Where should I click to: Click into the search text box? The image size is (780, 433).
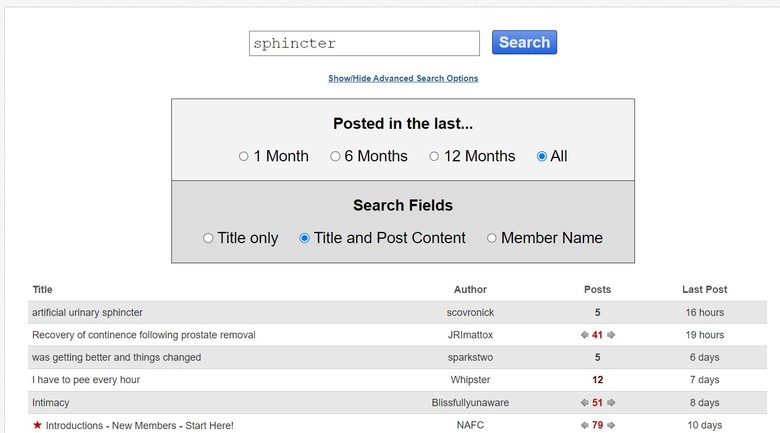click(364, 43)
